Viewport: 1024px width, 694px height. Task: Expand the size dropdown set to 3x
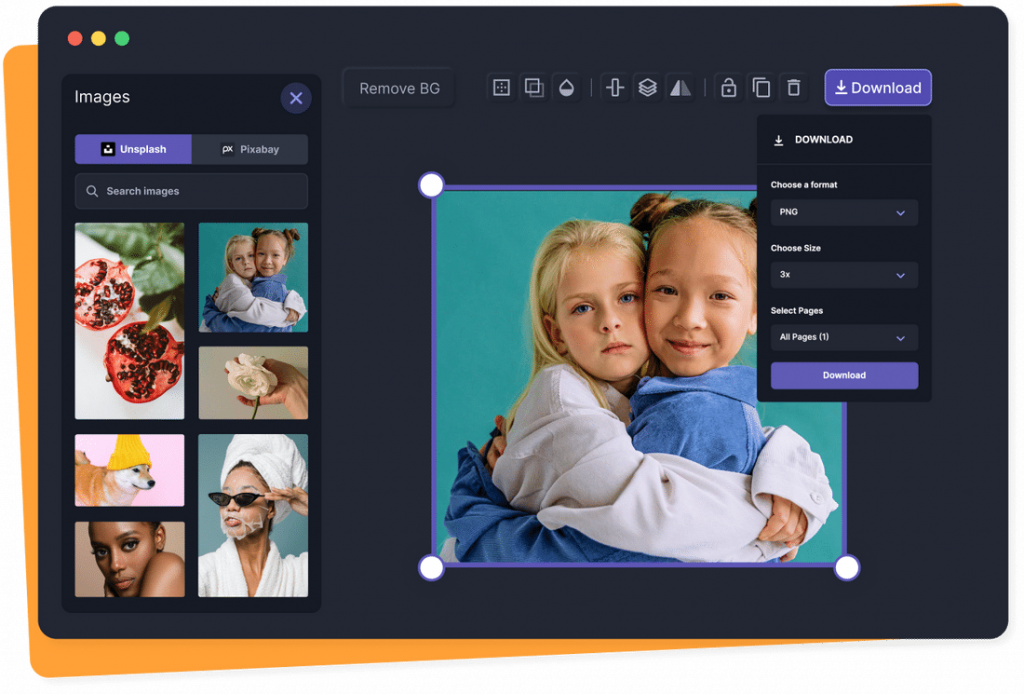click(844, 274)
